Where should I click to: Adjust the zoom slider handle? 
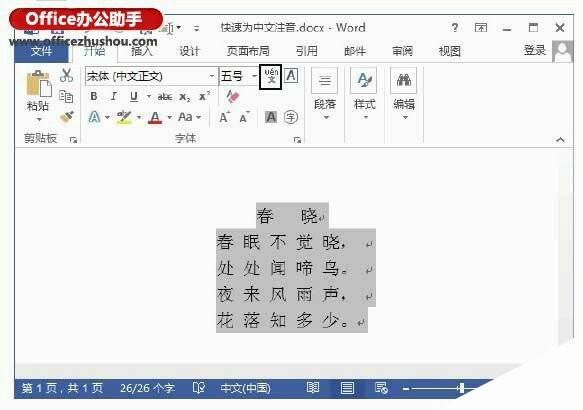tap(461, 388)
